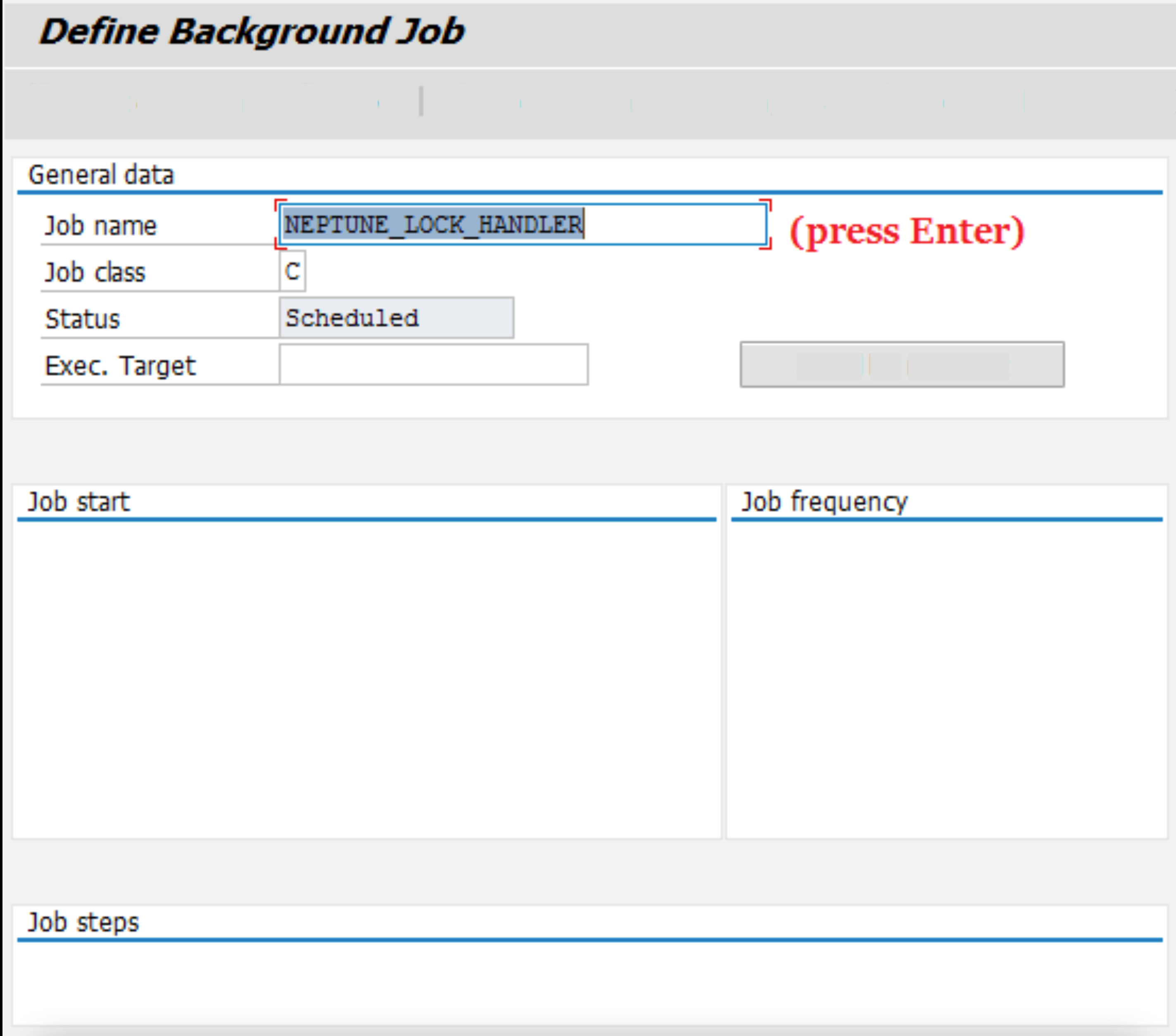Click inside the Job name input field
The height and width of the screenshot is (1036, 1176).
point(662,226)
